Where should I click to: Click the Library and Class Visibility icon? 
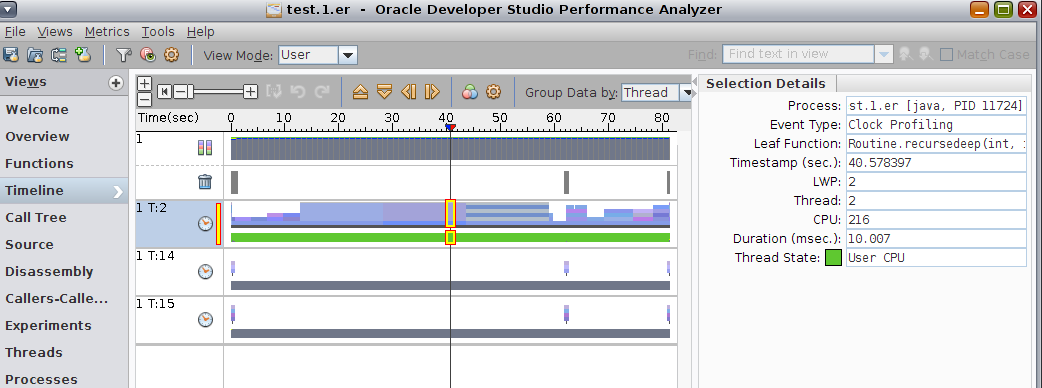(x=148, y=55)
